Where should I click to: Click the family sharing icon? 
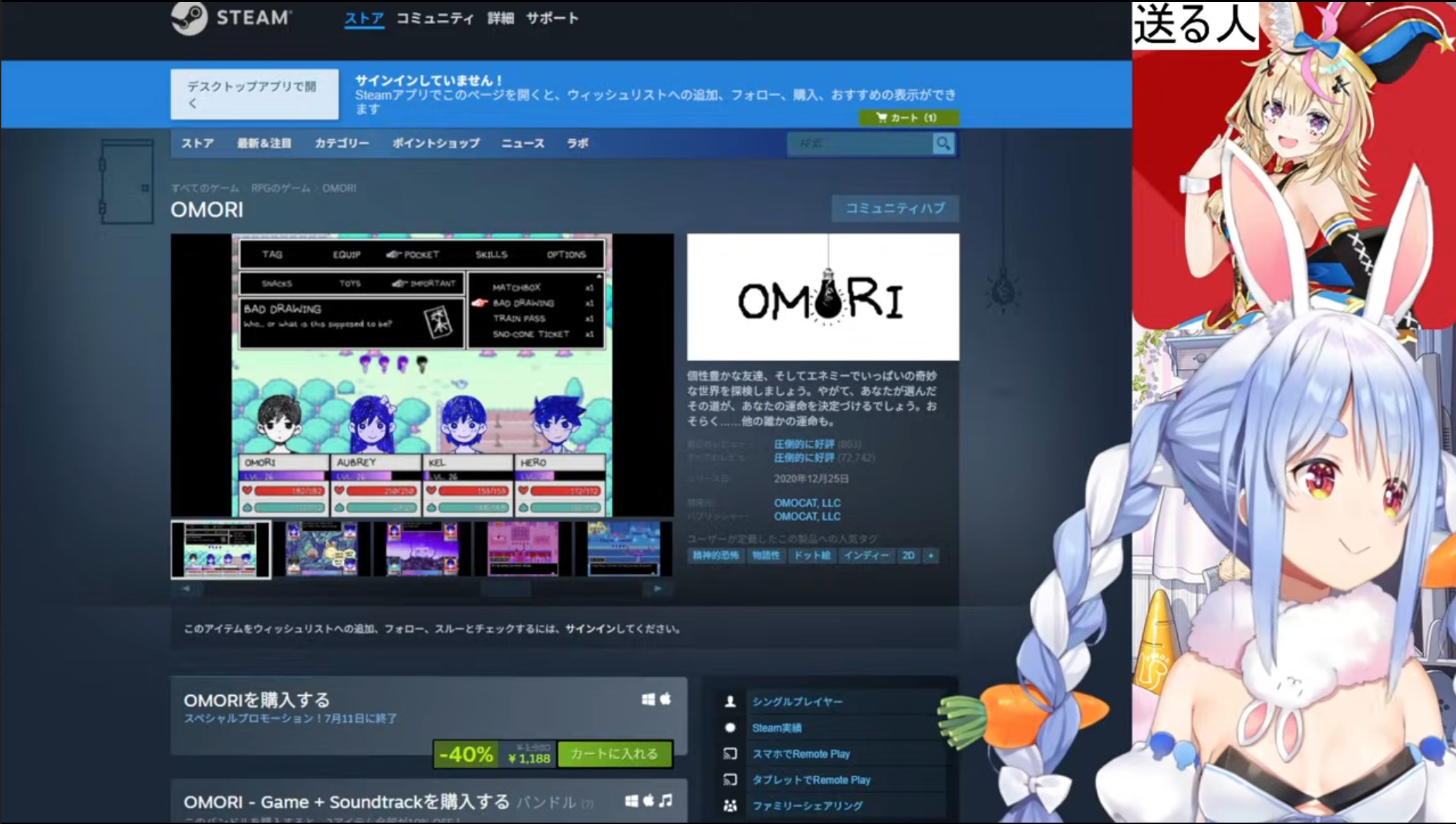pos(730,805)
